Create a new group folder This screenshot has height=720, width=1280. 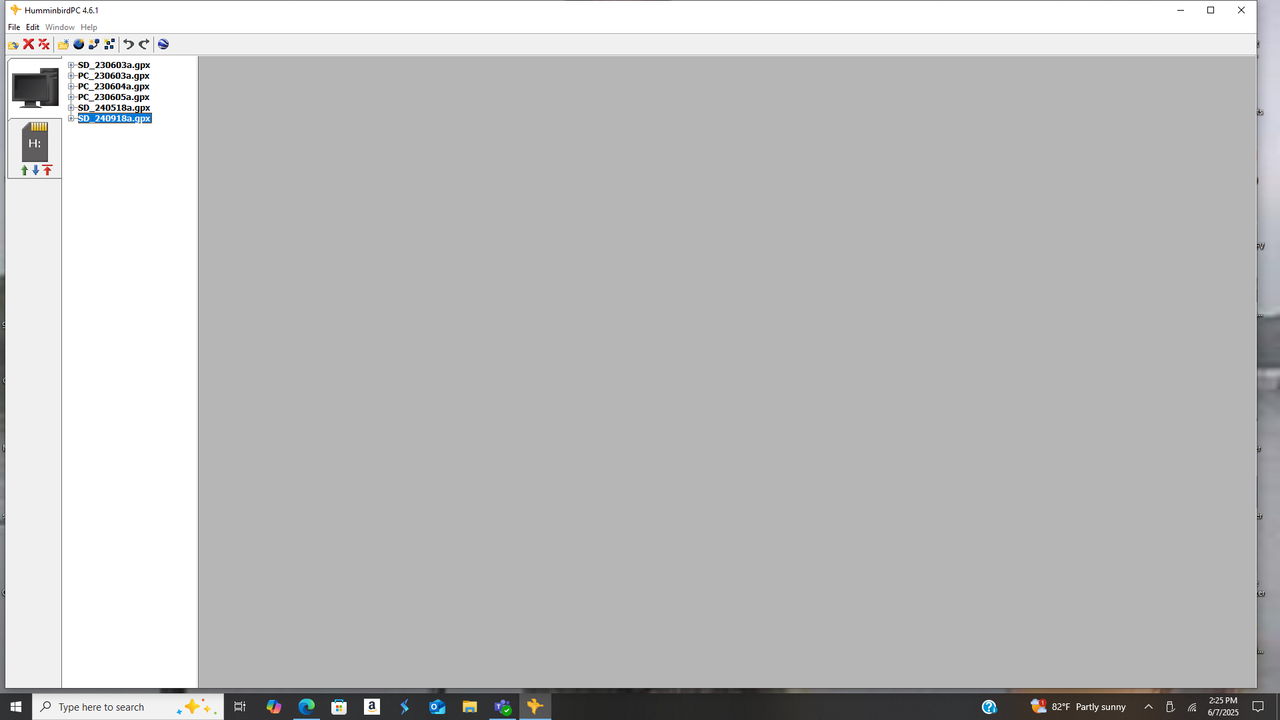pyautogui.click(x=62, y=44)
